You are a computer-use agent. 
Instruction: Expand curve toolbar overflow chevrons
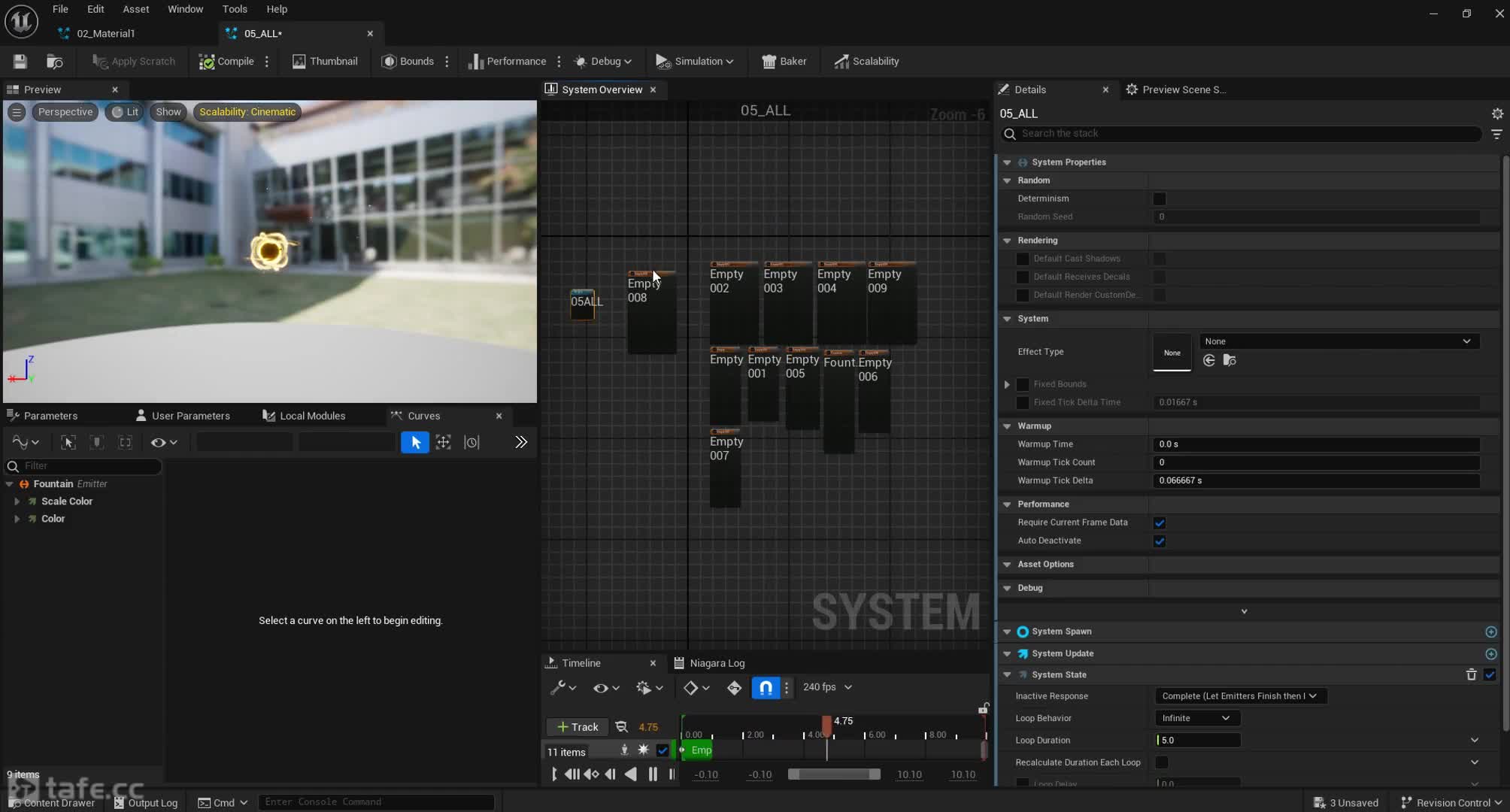(x=521, y=442)
